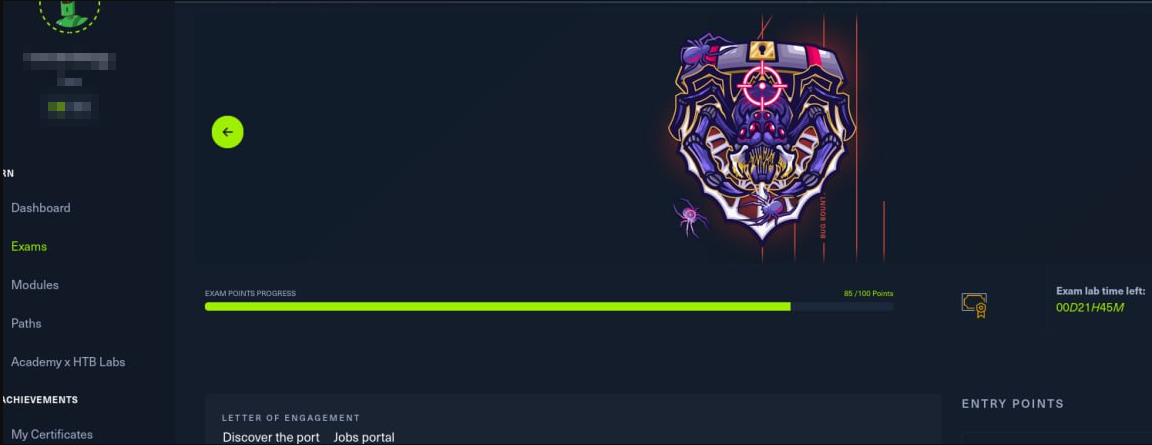Select the Discover the port text
The width and height of the screenshot is (1152, 445).
(271, 438)
